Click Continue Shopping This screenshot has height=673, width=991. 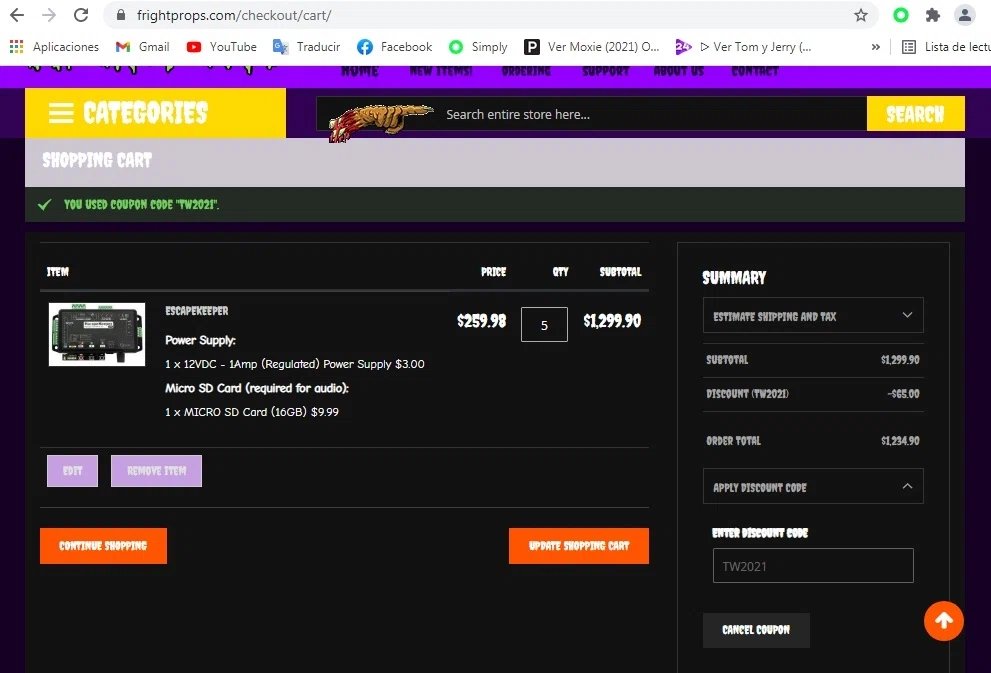tap(103, 546)
